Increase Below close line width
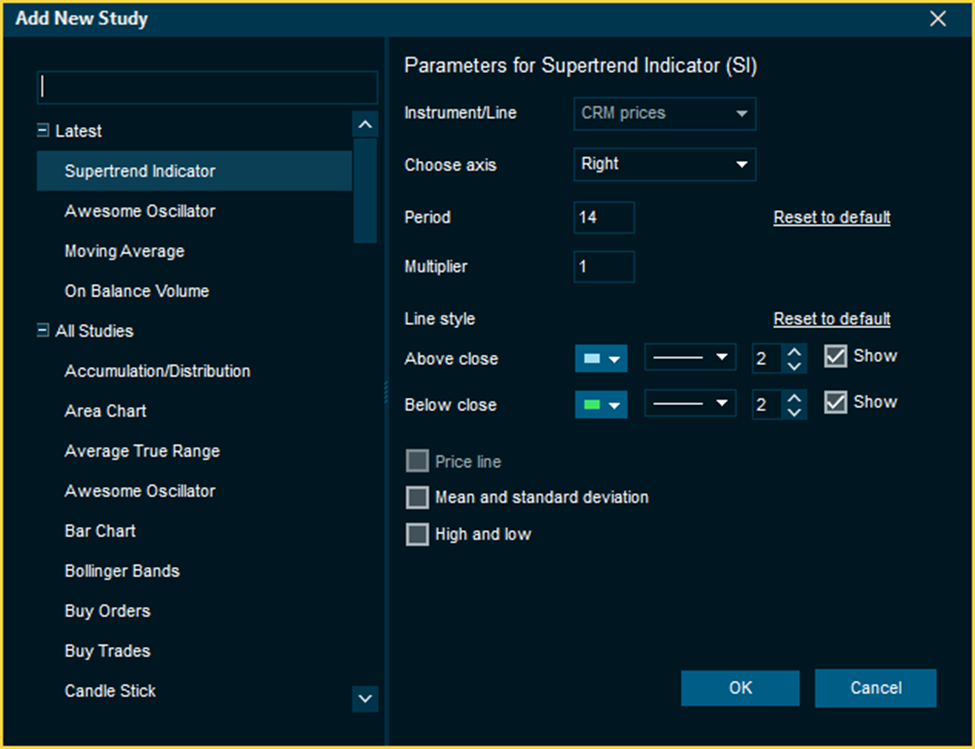 (794, 397)
